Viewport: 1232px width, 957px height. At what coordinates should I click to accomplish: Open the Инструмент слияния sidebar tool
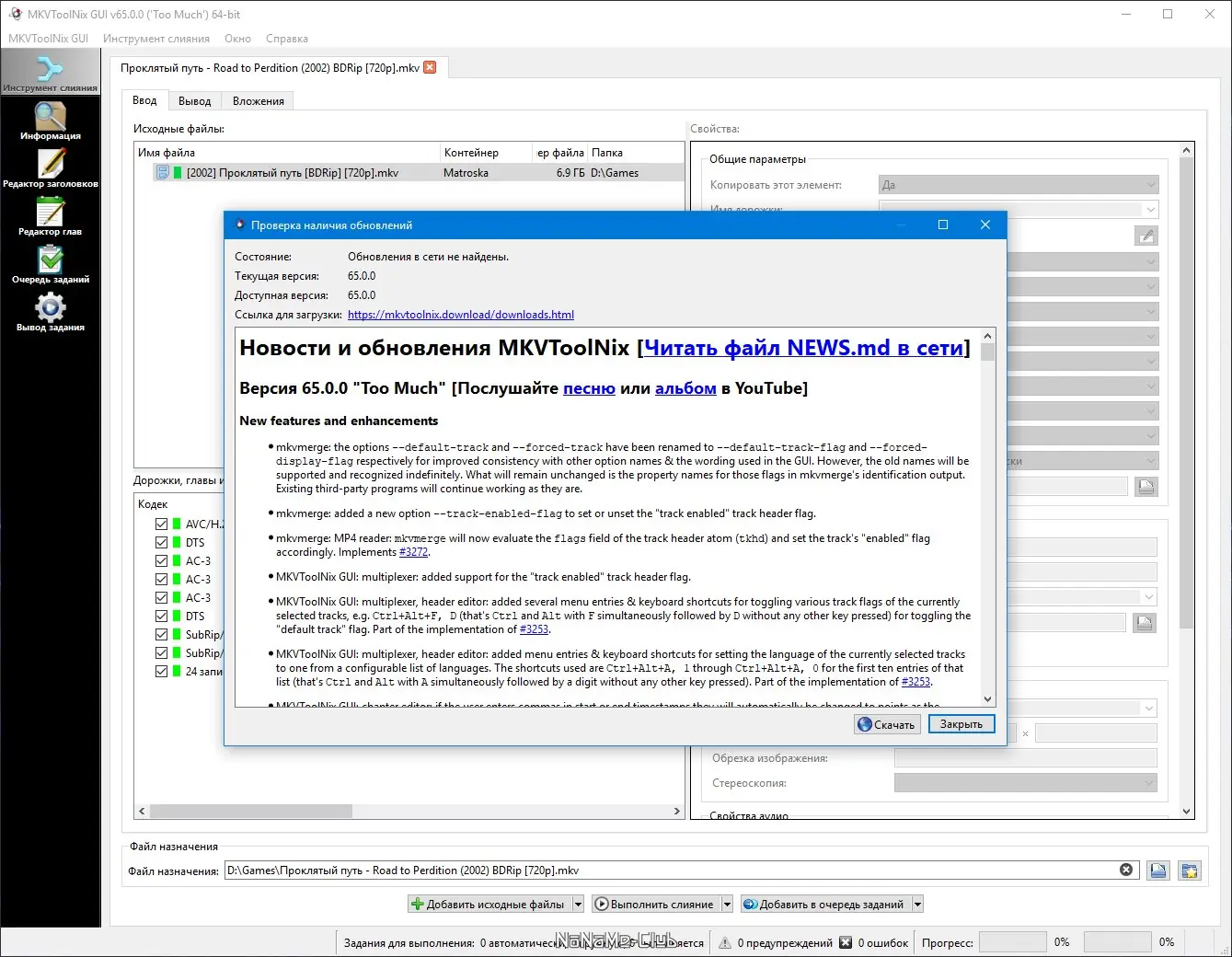50,73
